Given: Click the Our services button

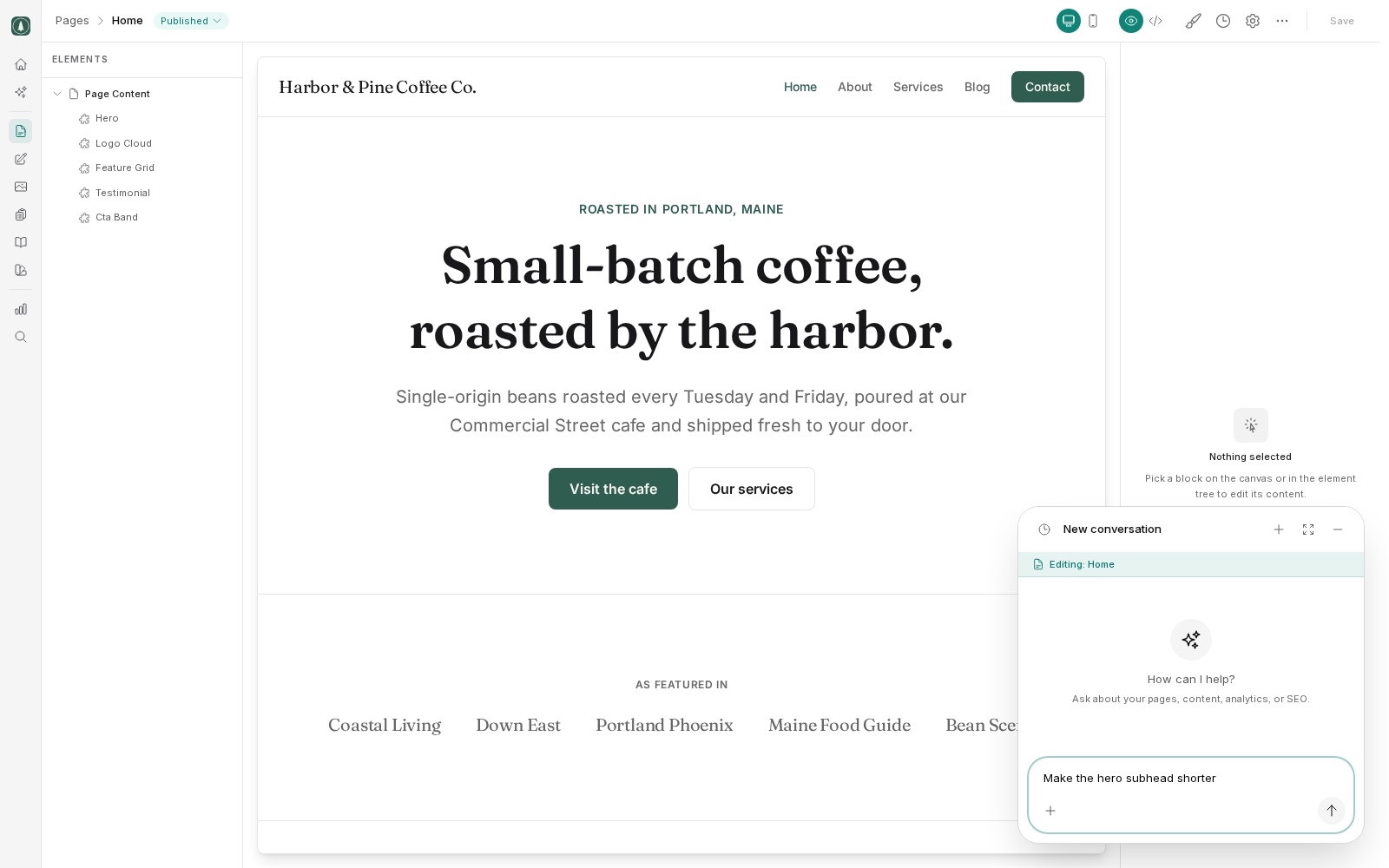Looking at the screenshot, I should (752, 489).
